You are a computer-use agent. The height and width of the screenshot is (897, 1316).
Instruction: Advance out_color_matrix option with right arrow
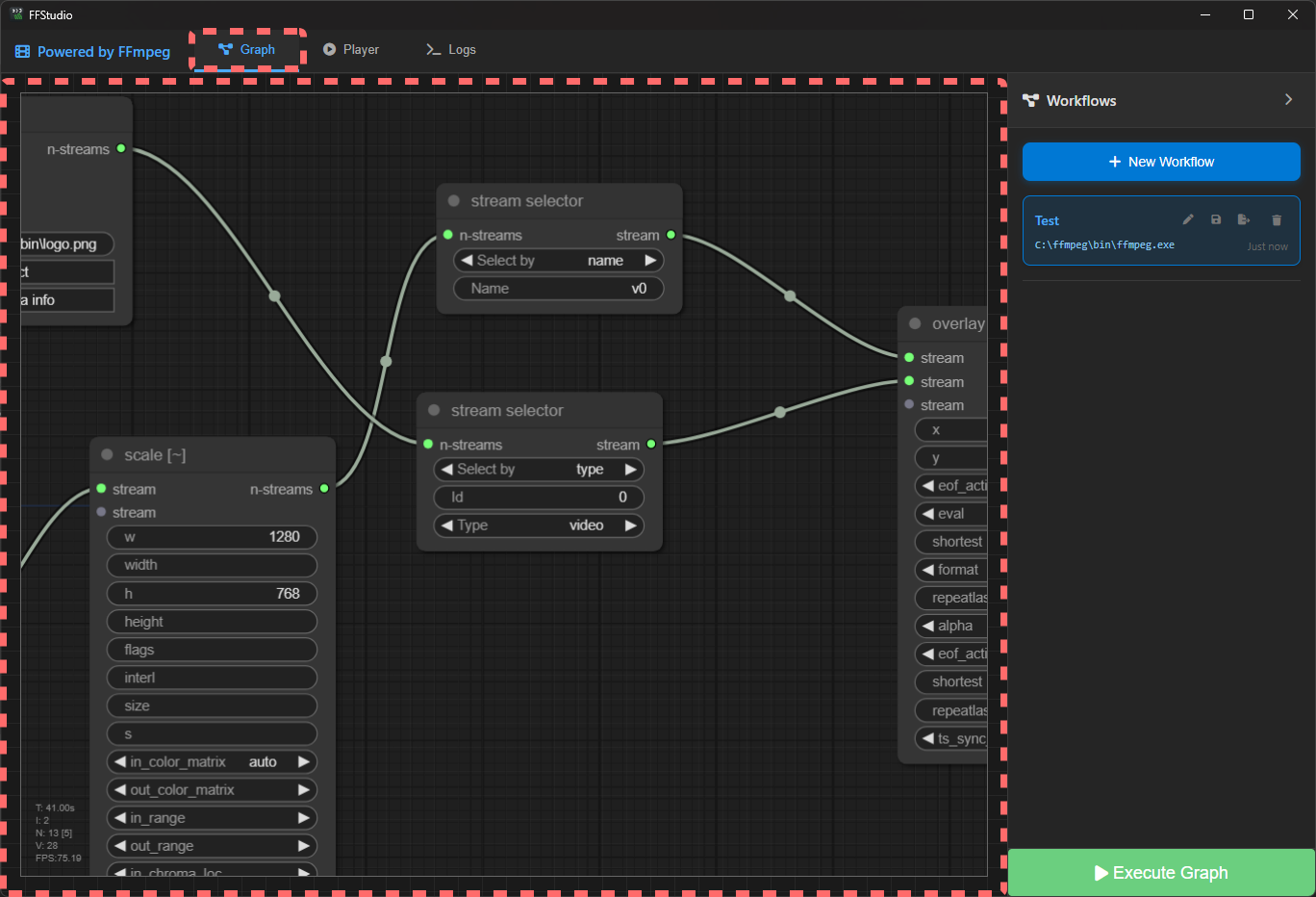[304, 789]
